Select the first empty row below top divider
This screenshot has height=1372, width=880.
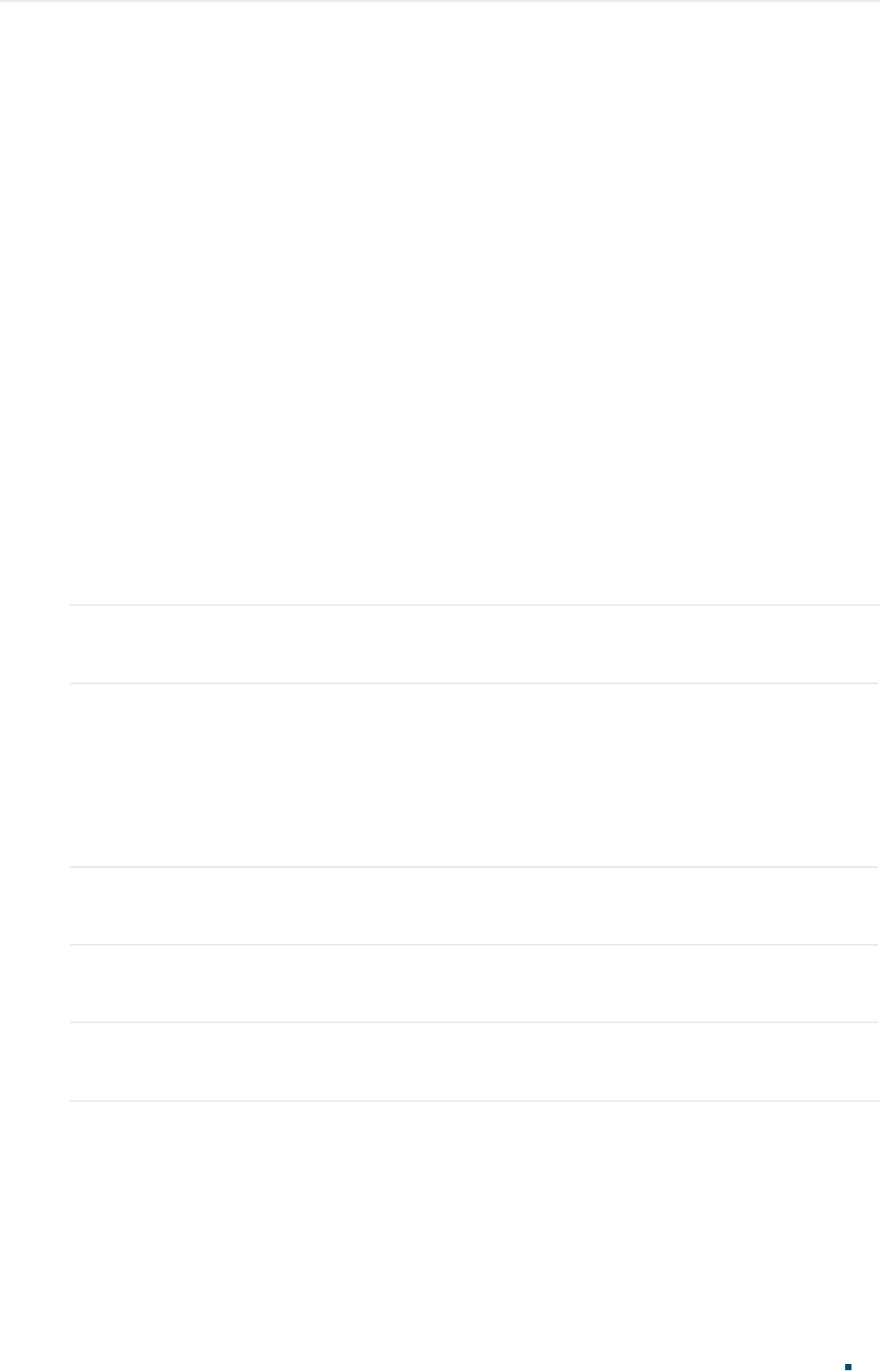click(474, 644)
